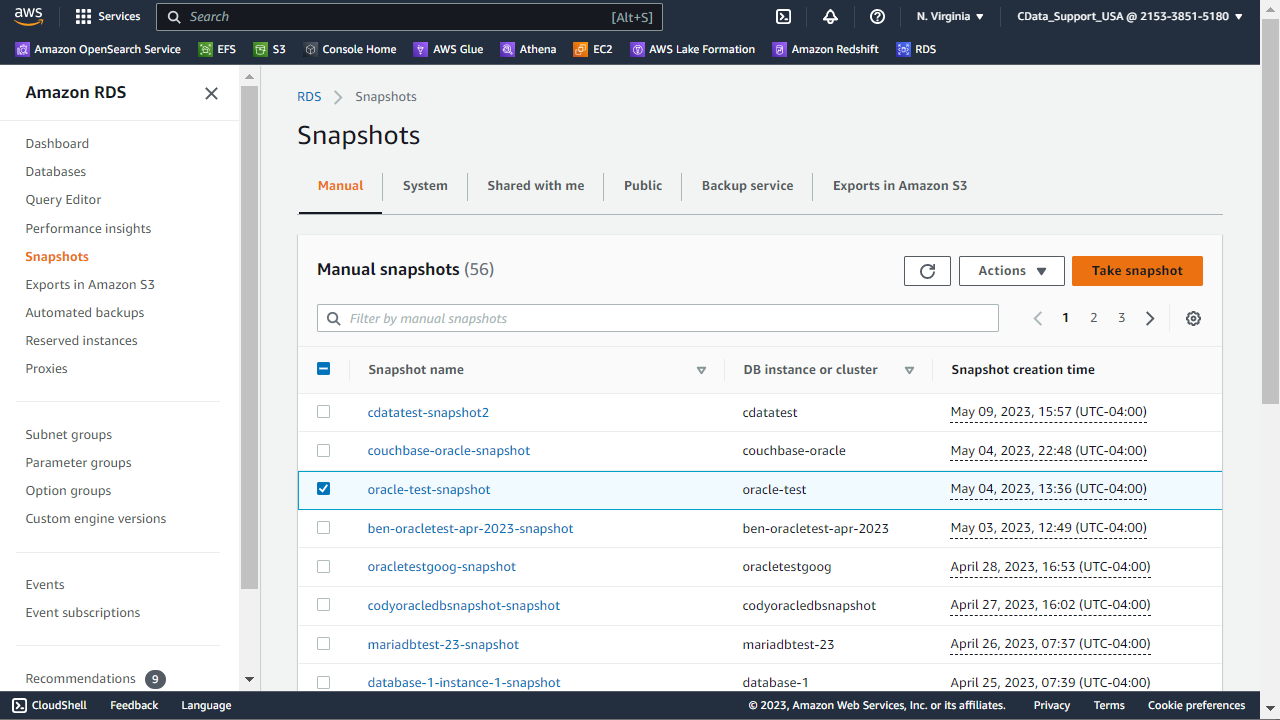Screen dimensions: 1280x720
Task: Open the couchbase-oracle-snapshot link
Action: coord(448,451)
